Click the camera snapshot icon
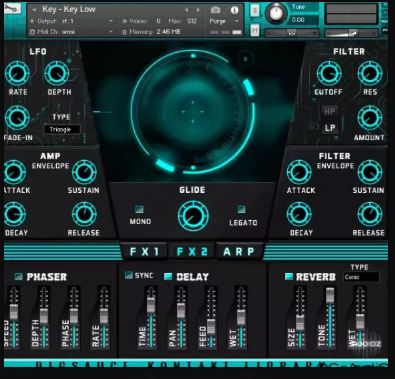The image size is (395, 379). point(215,10)
